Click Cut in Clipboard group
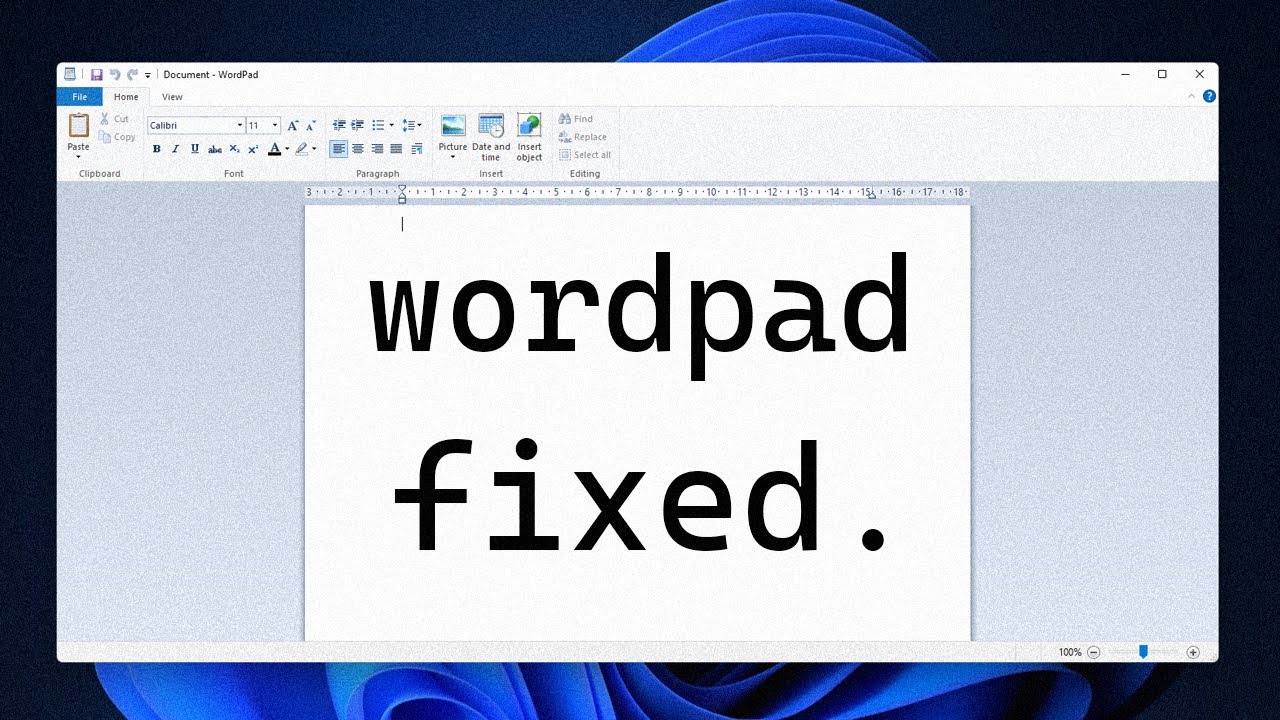The image size is (1280, 720). [115, 119]
